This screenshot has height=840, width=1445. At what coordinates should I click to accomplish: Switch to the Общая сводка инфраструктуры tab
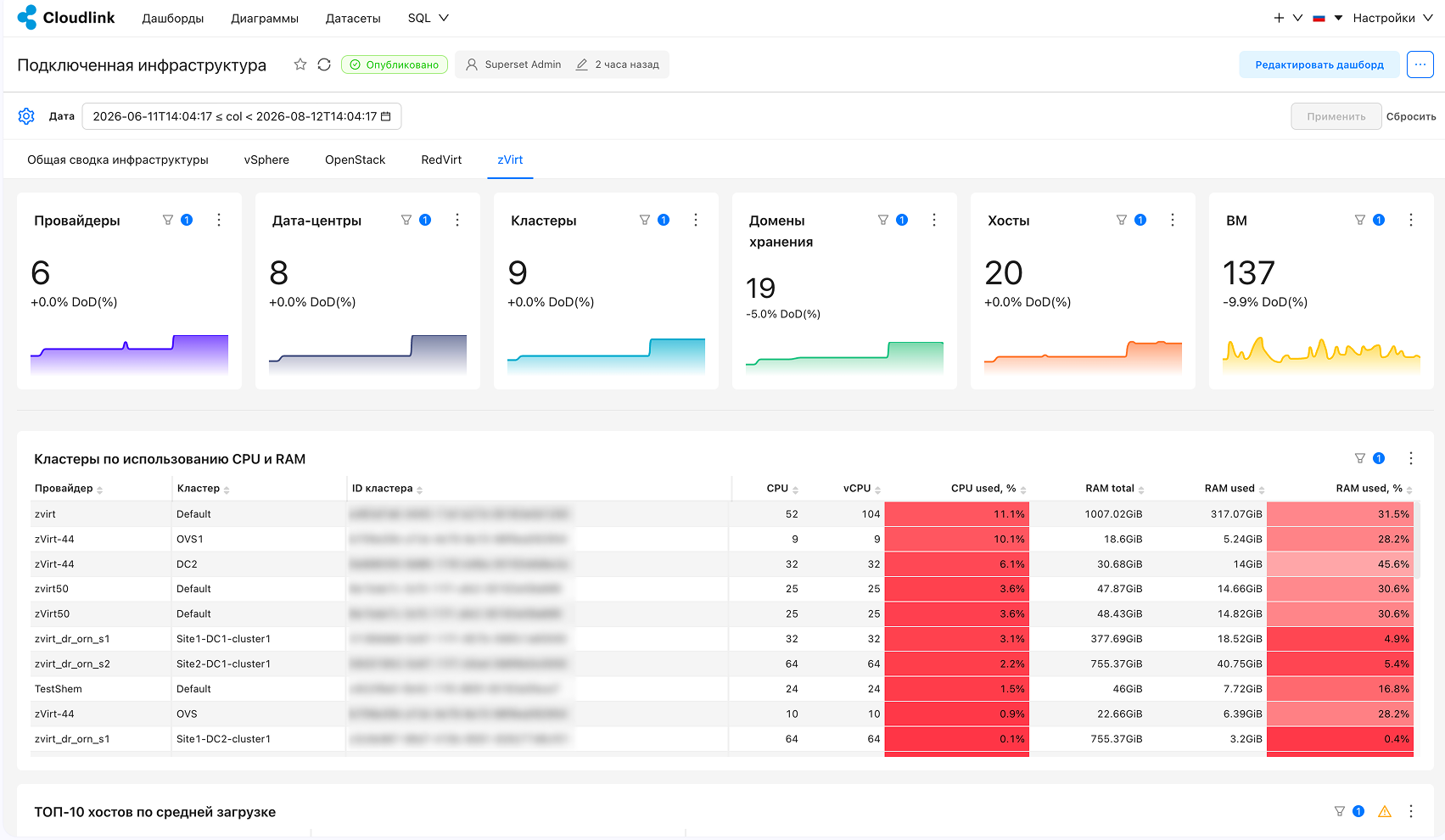[x=118, y=160]
